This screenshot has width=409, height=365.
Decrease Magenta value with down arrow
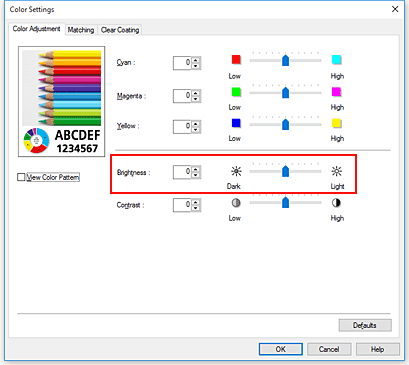(x=196, y=99)
